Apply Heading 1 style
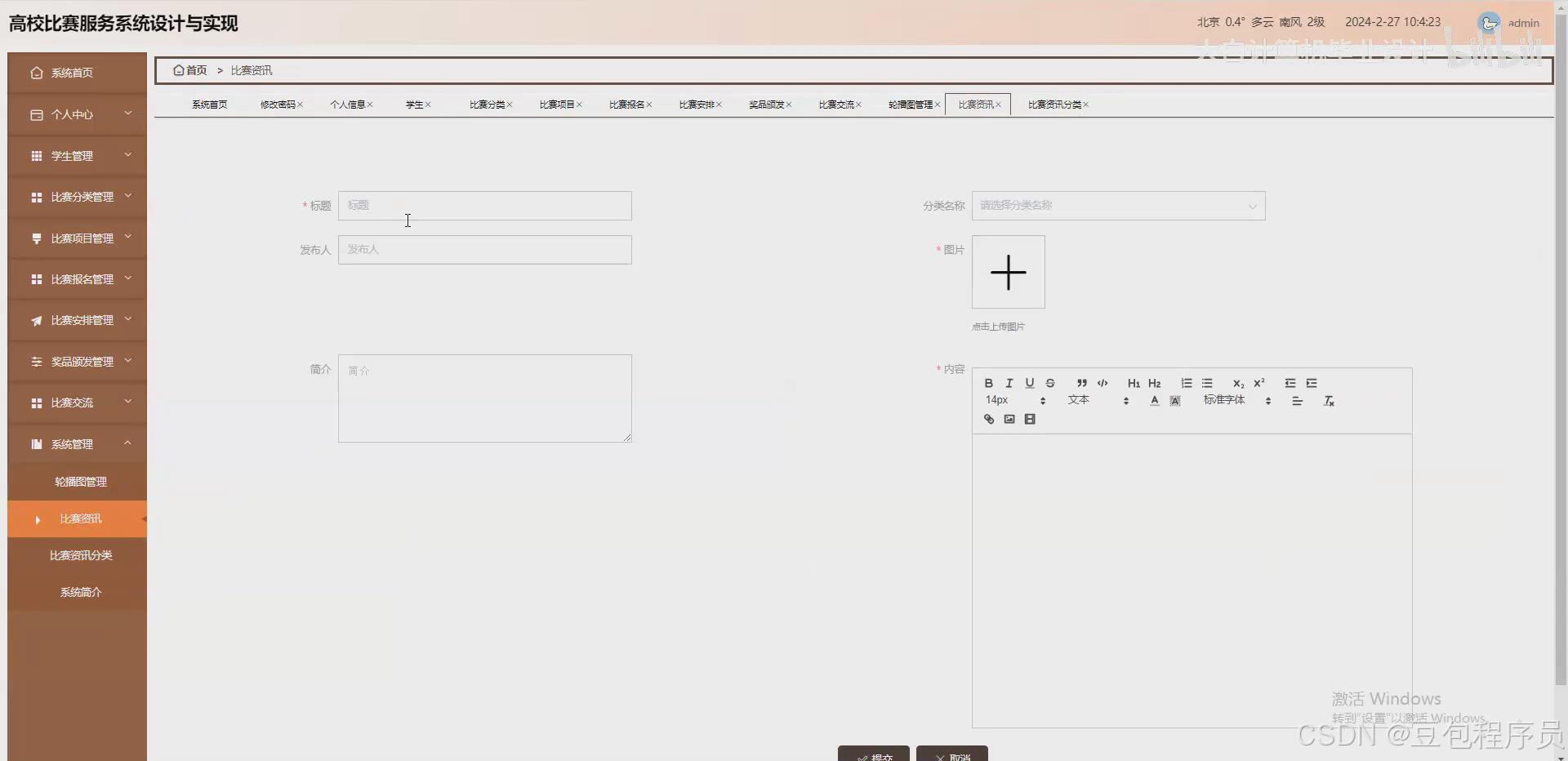Viewport: 1568px width, 761px height. (x=1134, y=383)
